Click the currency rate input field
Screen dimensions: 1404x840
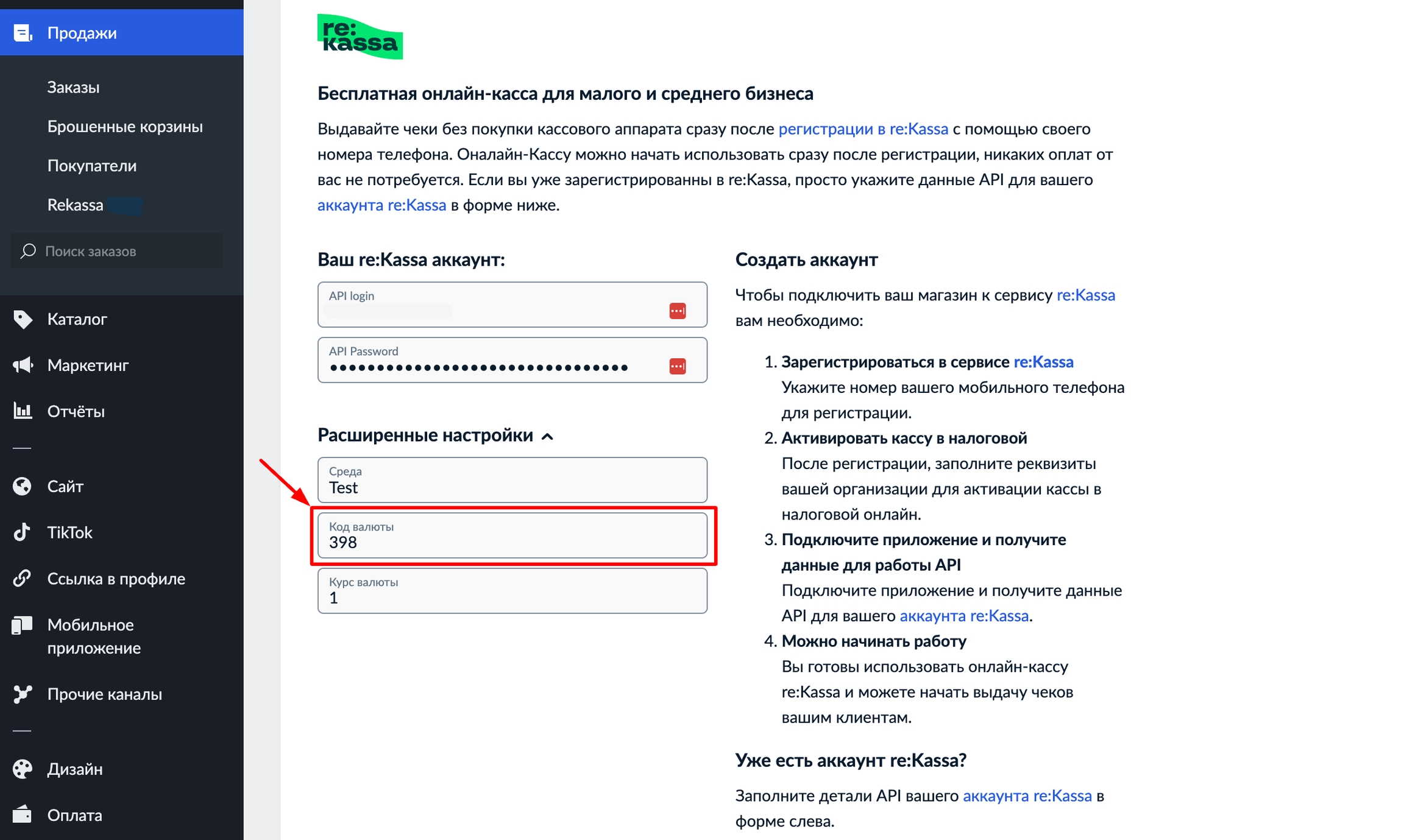click(x=512, y=591)
